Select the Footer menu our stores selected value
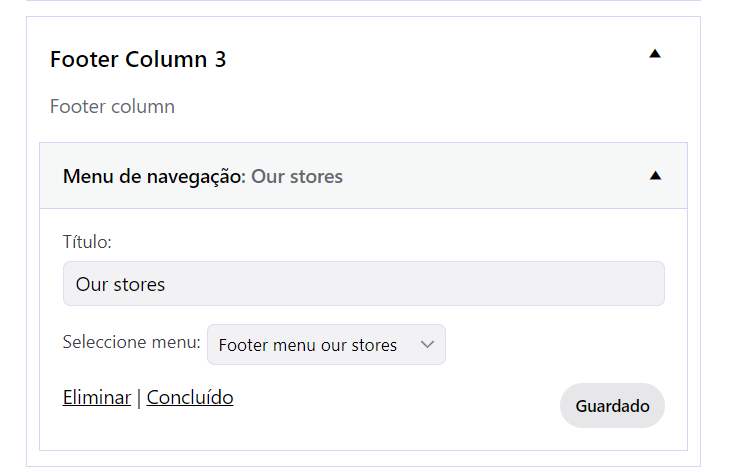732x474 pixels. pos(308,345)
